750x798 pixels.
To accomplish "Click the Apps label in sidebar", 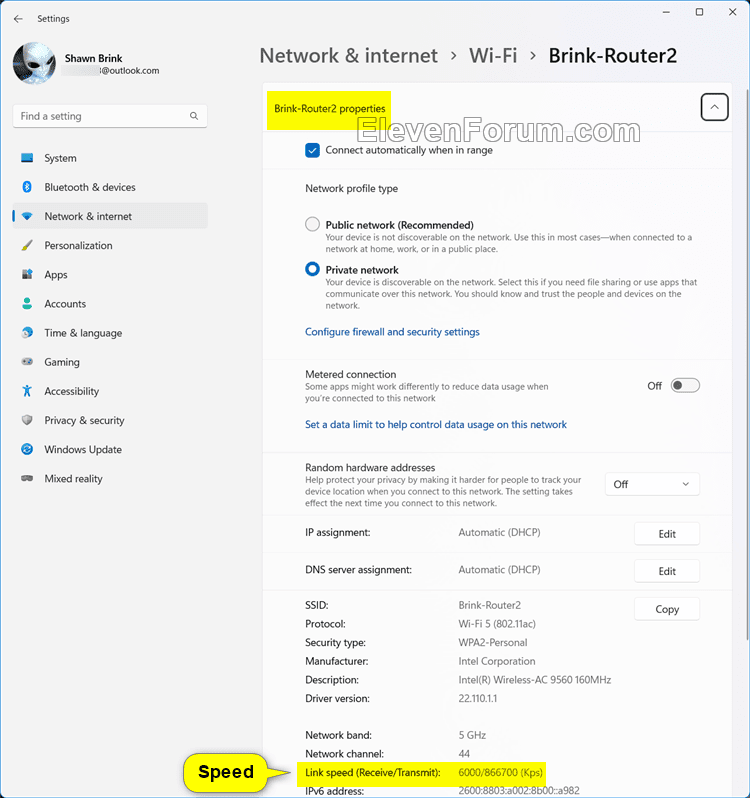I will [55, 275].
